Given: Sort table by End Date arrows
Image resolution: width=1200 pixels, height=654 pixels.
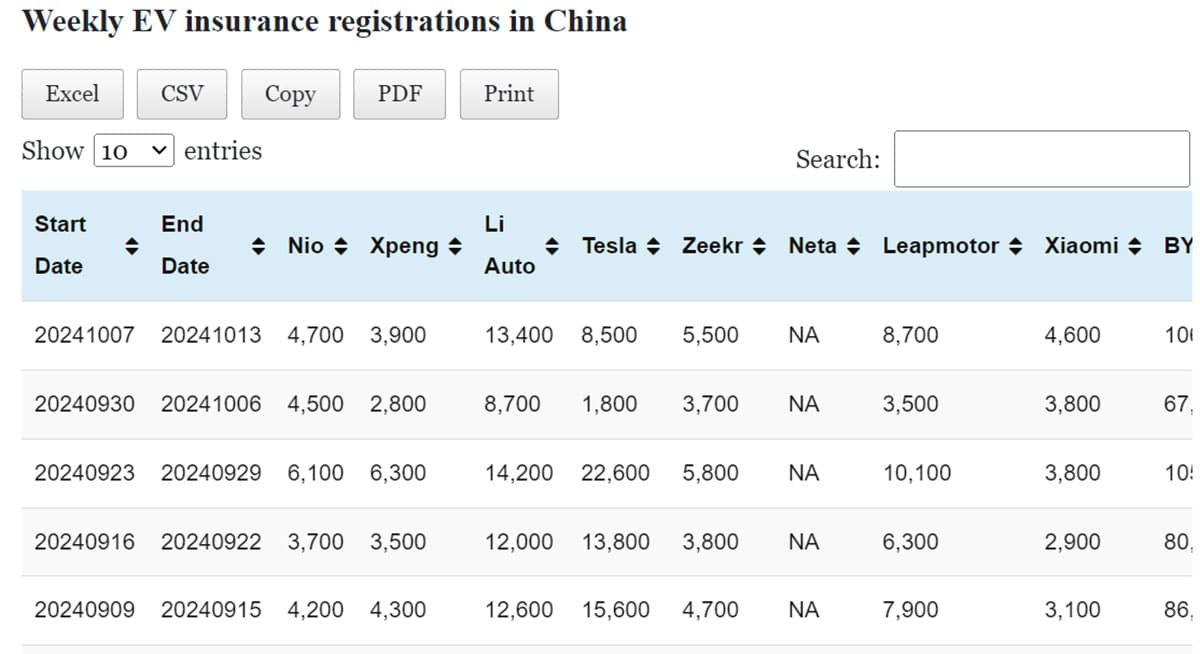Looking at the screenshot, I should tap(258, 246).
